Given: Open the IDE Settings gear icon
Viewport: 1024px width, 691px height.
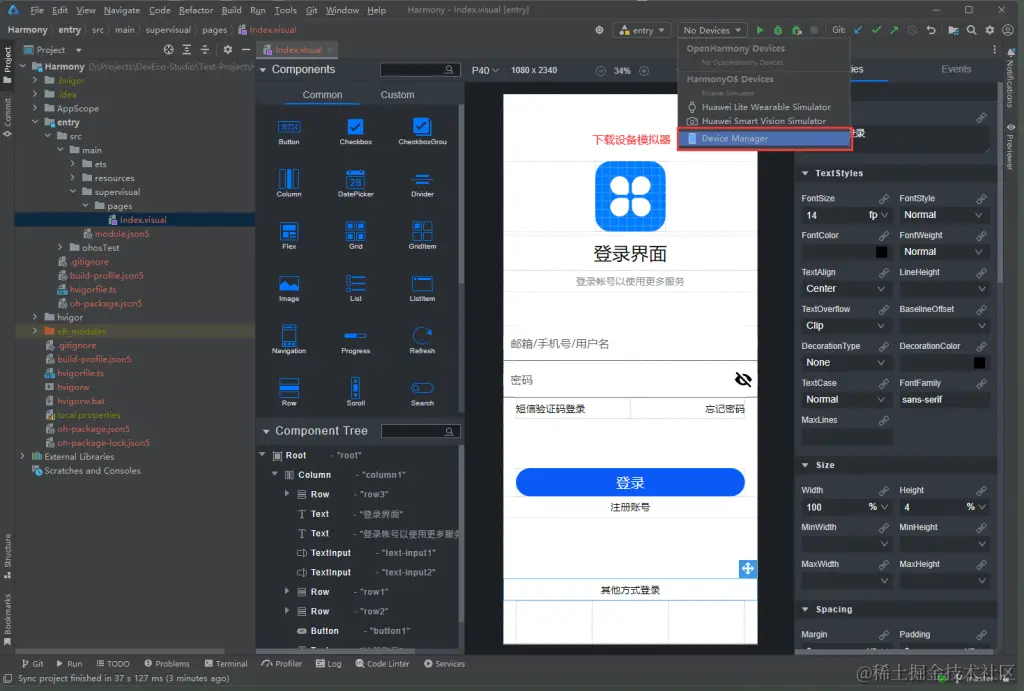Looking at the screenshot, I should pyautogui.click(x=990, y=30).
